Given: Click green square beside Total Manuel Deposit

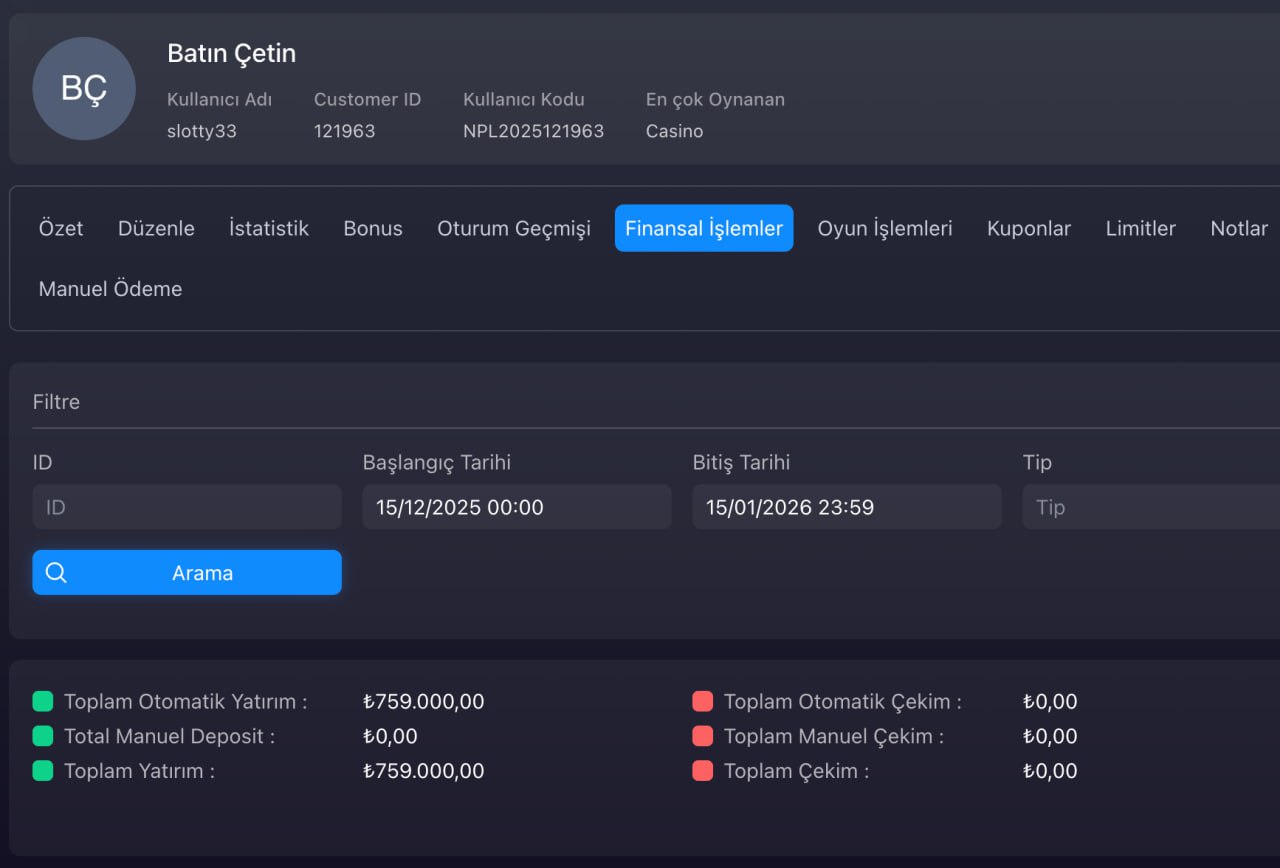Looking at the screenshot, I should (43, 736).
